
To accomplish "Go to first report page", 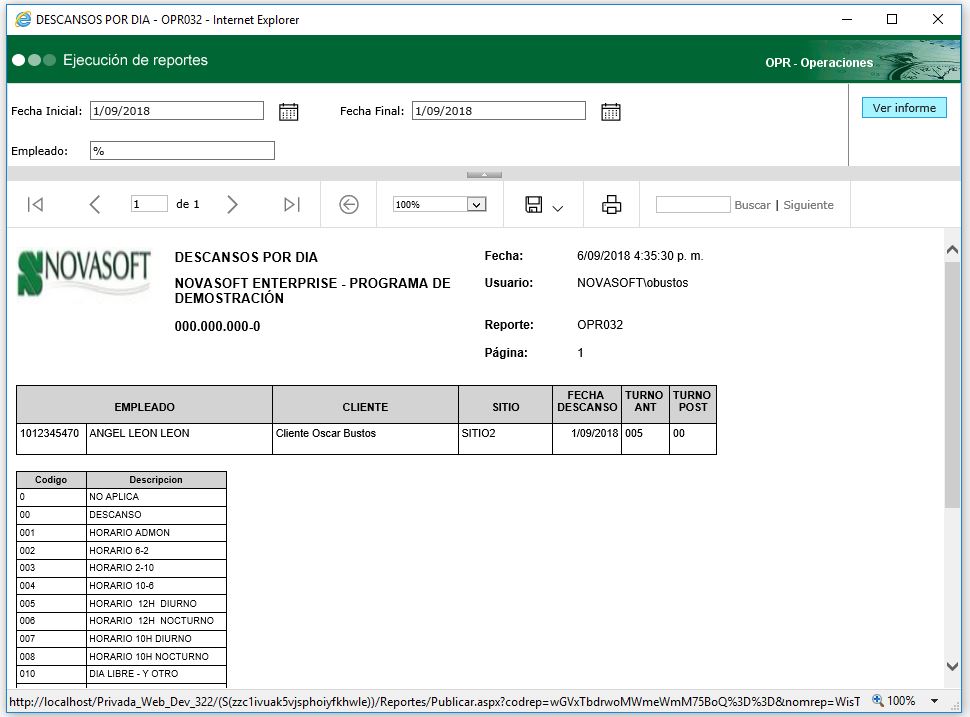I will tap(35, 205).
